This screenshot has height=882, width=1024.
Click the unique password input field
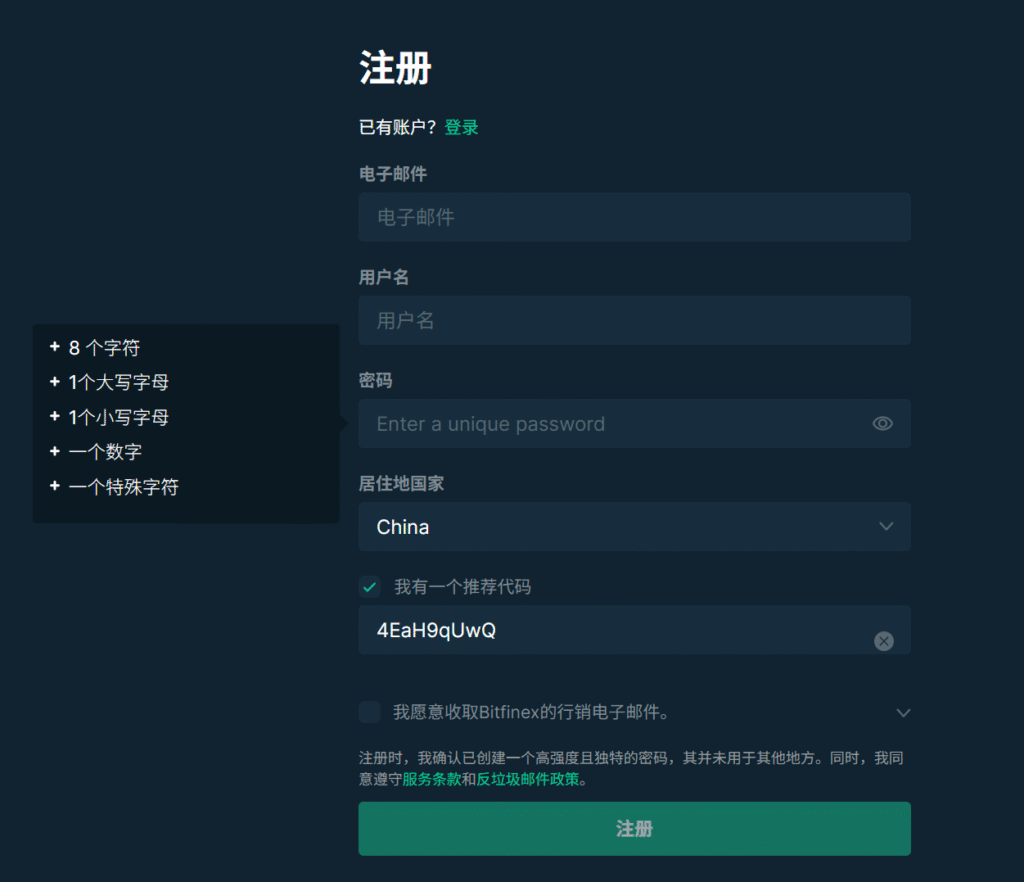pos(634,424)
